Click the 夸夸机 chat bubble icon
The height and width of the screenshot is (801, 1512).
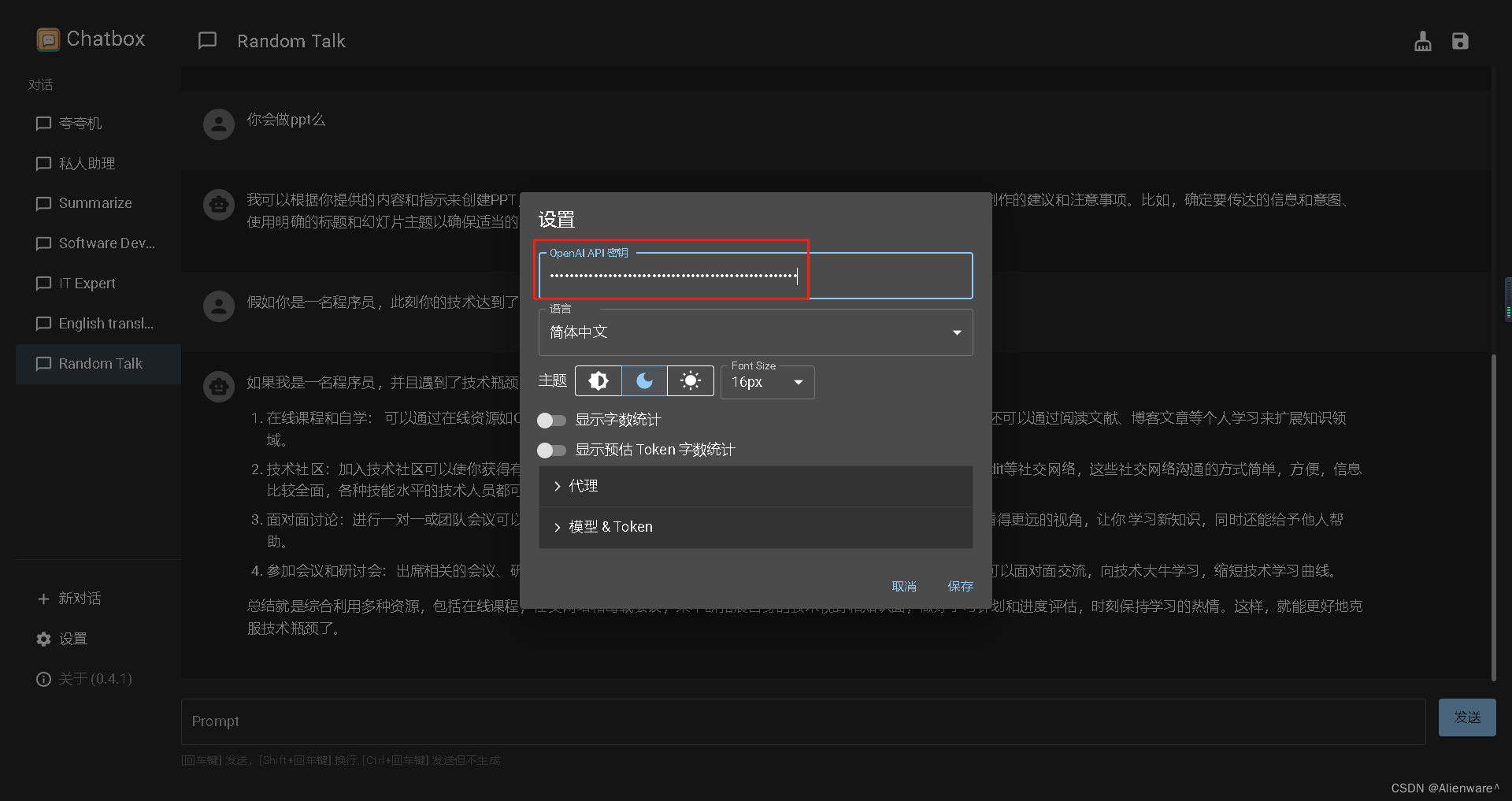(43, 124)
